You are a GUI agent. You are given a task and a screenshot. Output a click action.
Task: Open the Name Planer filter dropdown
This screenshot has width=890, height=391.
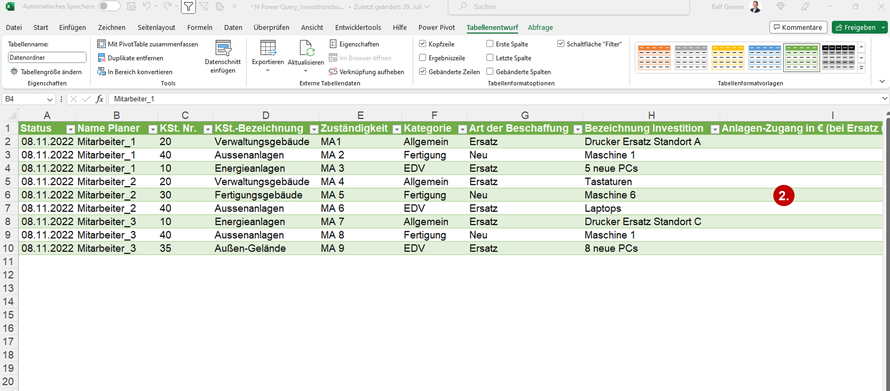click(153, 129)
